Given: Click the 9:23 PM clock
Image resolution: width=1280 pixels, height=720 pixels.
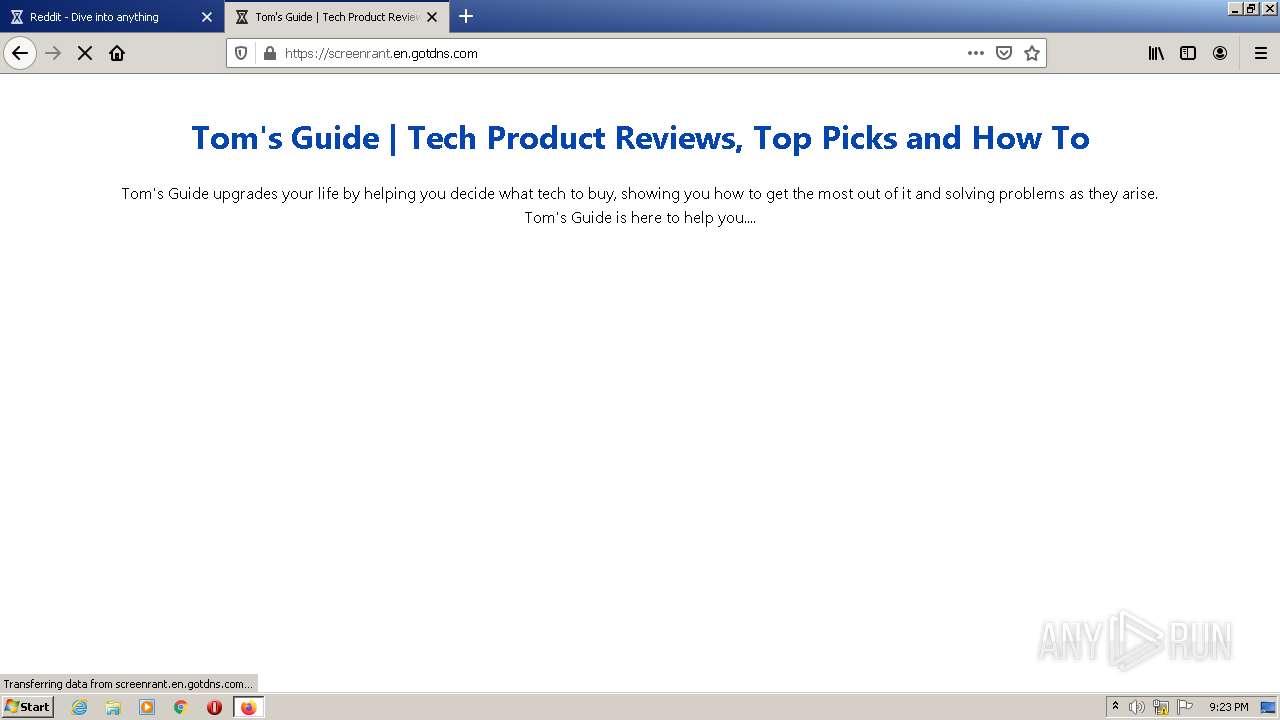Looking at the screenshot, I should point(1228,707).
